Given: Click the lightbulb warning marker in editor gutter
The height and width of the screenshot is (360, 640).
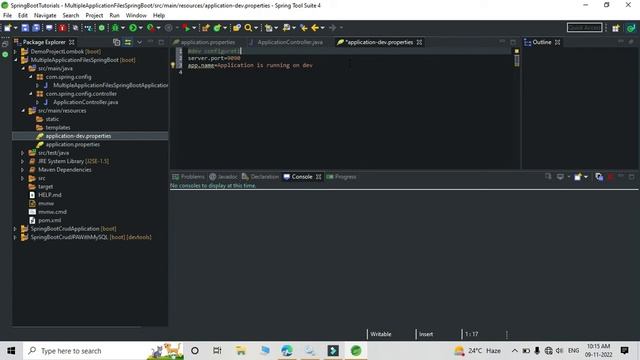Looking at the screenshot, I should (x=173, y=65).
